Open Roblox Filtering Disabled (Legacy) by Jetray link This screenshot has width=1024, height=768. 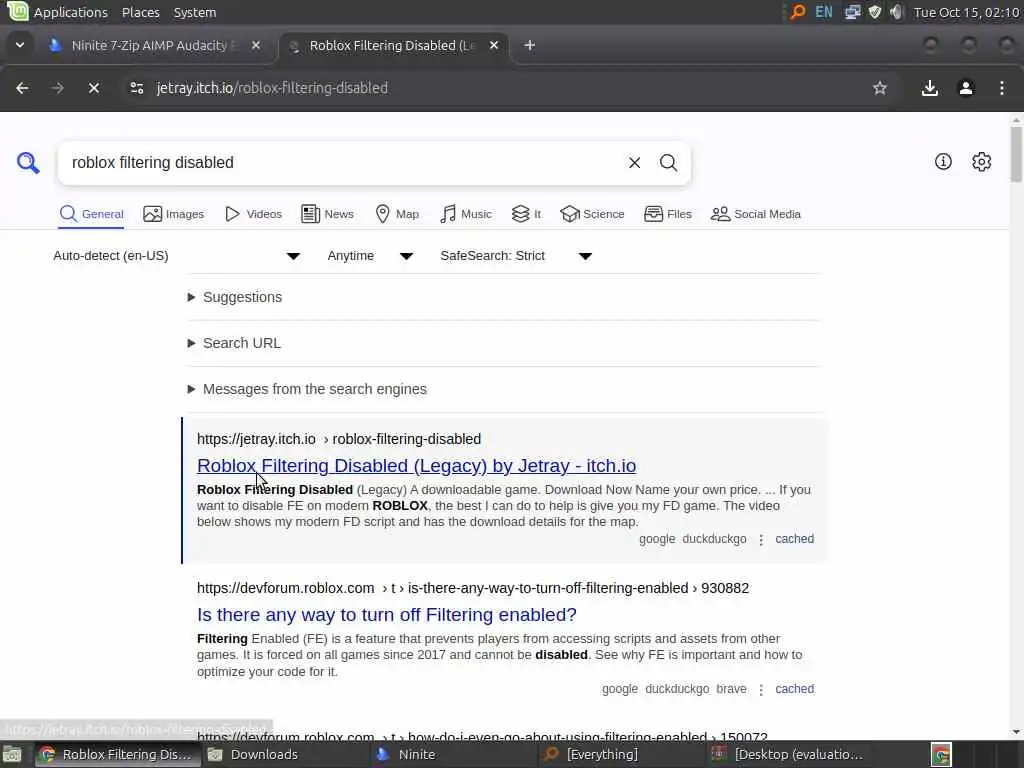417,466
